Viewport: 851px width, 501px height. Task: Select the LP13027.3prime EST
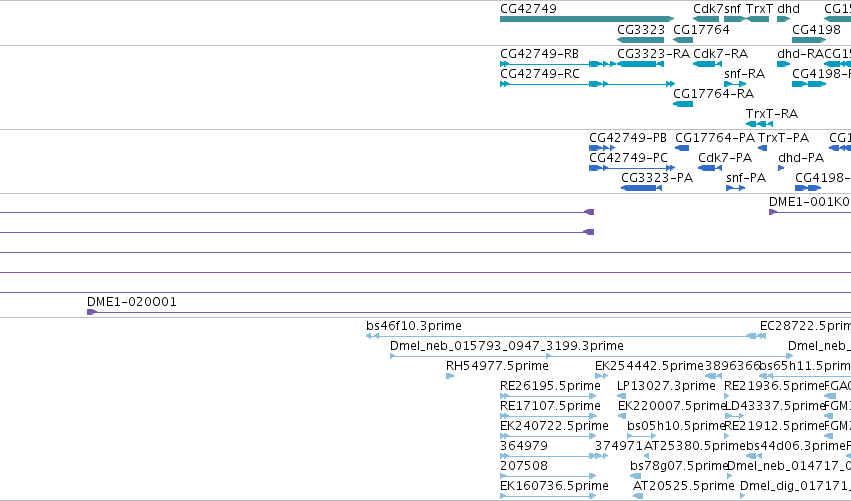[x=621, y=396]
